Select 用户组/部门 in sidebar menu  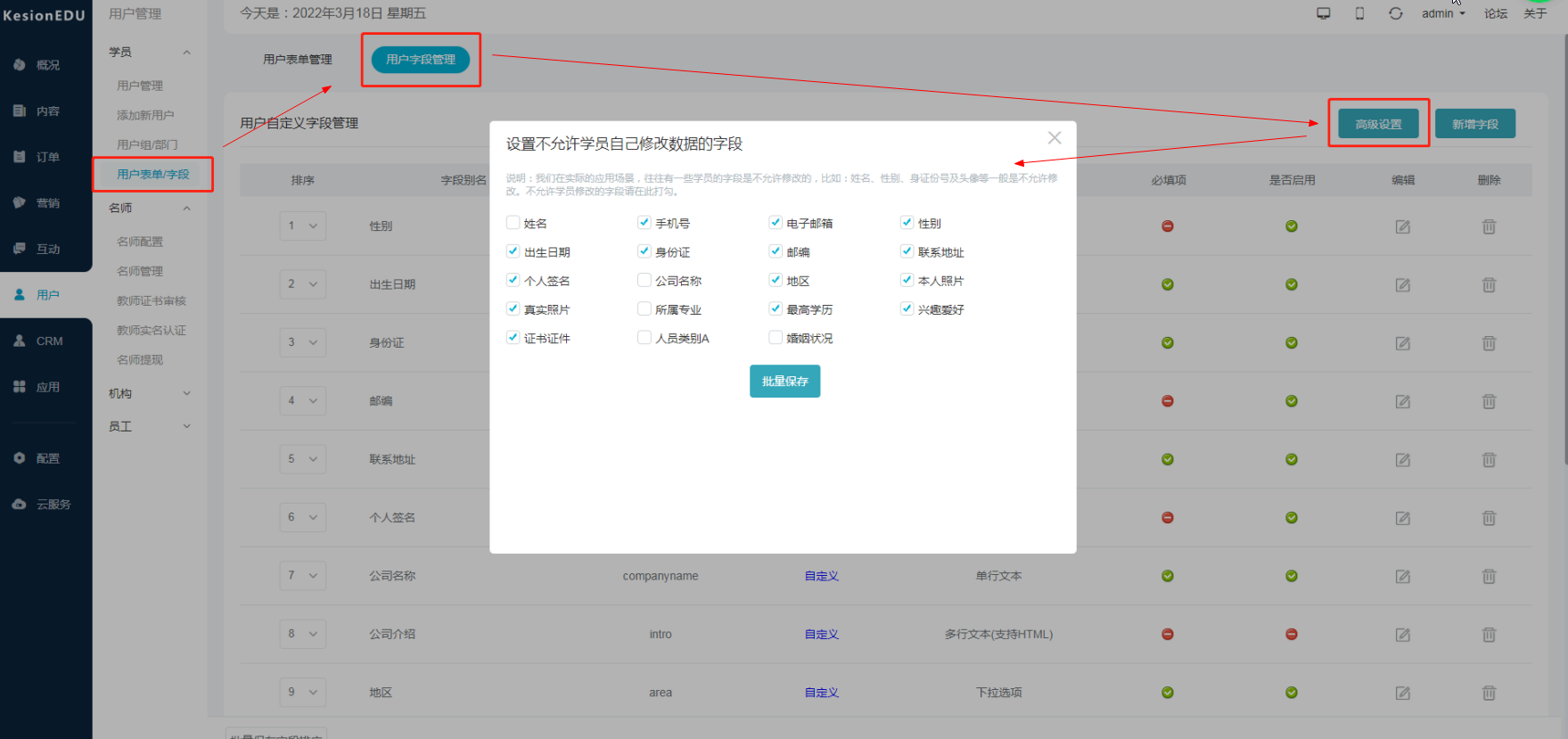(x=147, y=144)
